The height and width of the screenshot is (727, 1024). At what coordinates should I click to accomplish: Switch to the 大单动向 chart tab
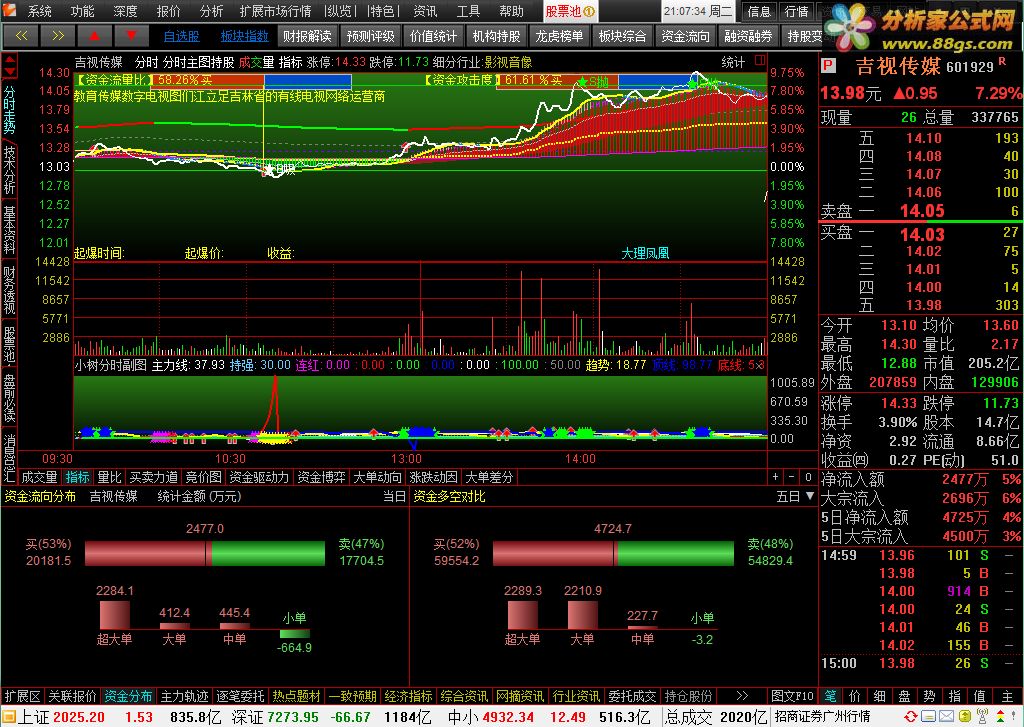377,477
